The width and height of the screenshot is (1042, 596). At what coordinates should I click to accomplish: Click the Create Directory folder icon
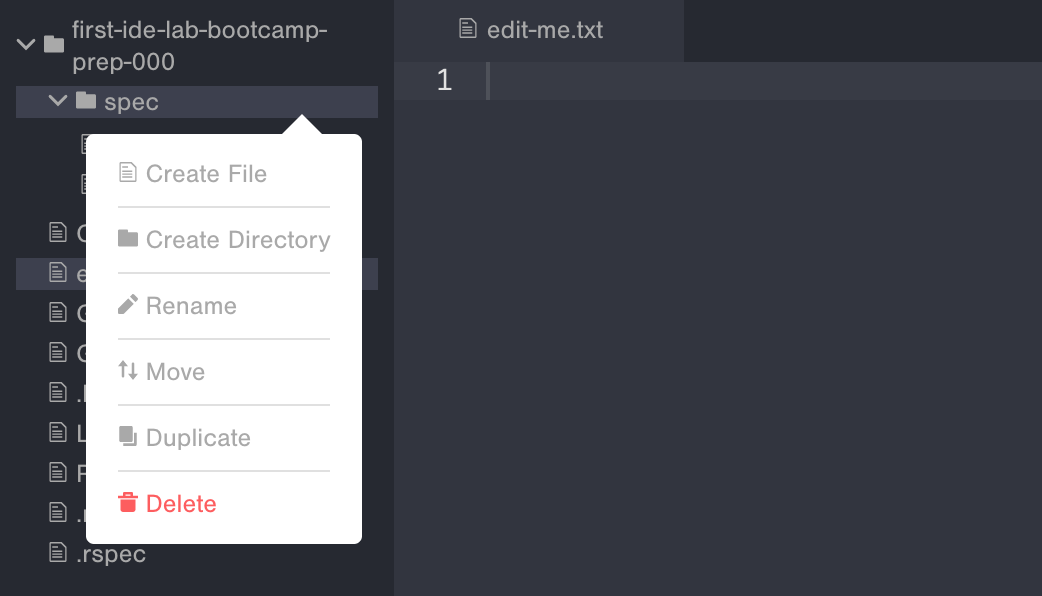tap(127, 239)
